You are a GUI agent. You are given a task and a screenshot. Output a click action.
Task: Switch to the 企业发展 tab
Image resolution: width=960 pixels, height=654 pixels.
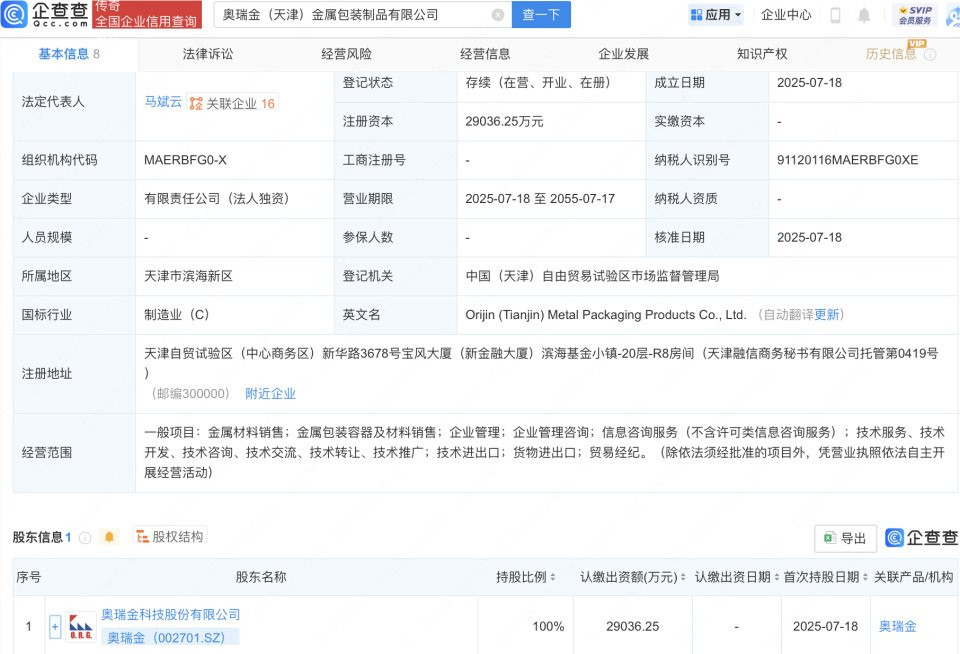[x=623, y=54]
